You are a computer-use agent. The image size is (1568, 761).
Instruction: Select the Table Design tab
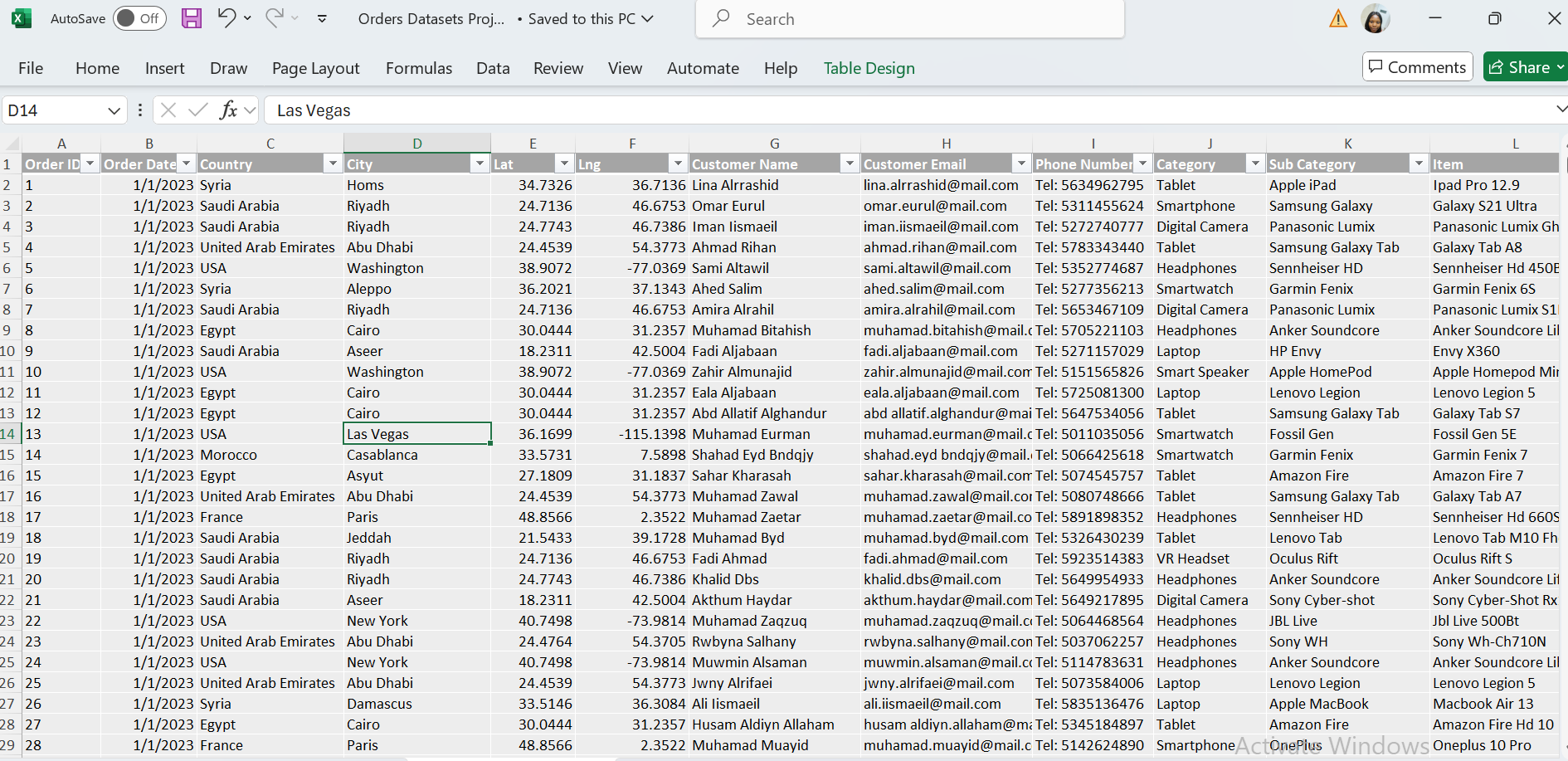(x=869, y=68)
